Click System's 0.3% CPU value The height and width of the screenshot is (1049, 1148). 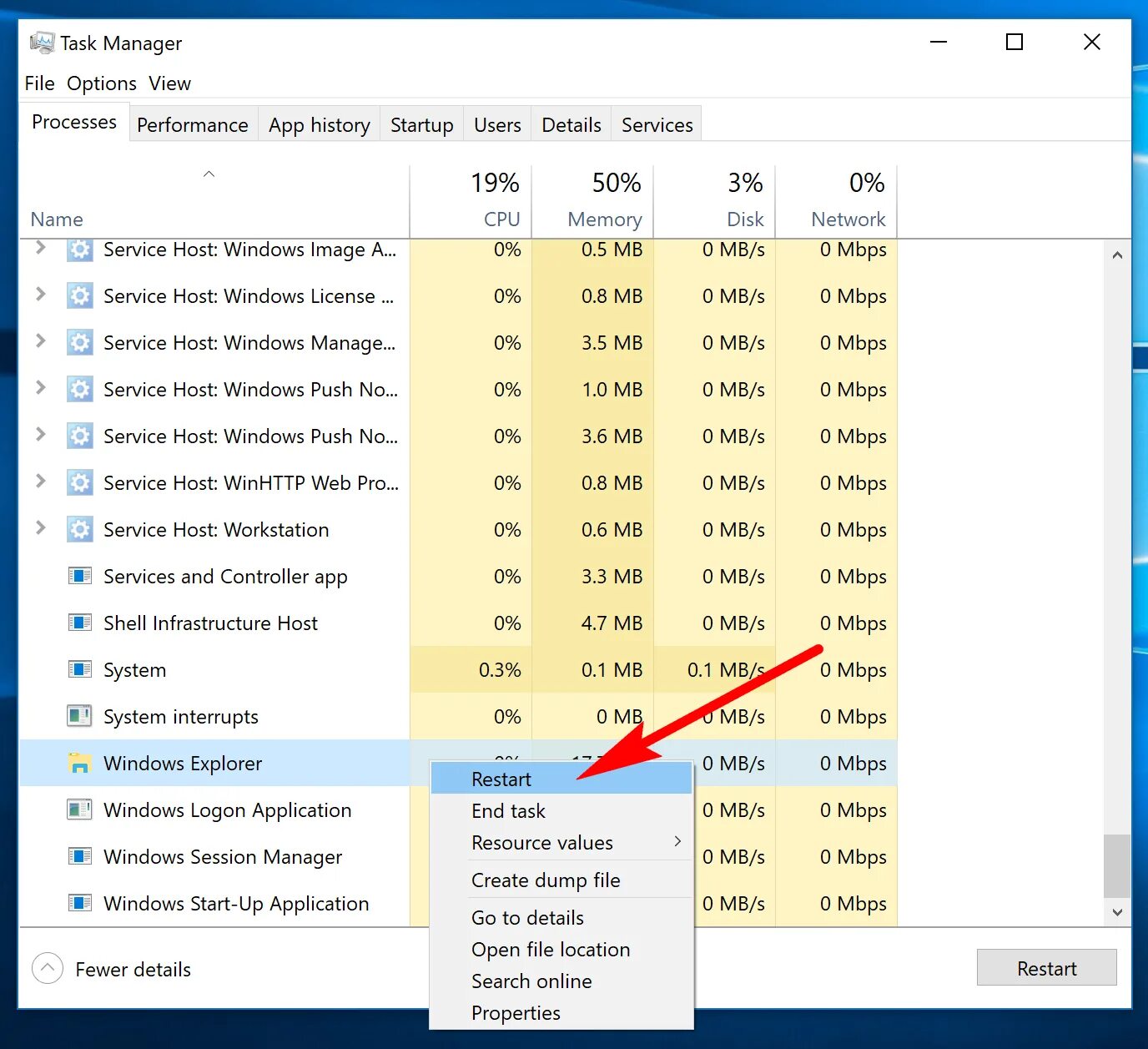(x=500, y=669)
